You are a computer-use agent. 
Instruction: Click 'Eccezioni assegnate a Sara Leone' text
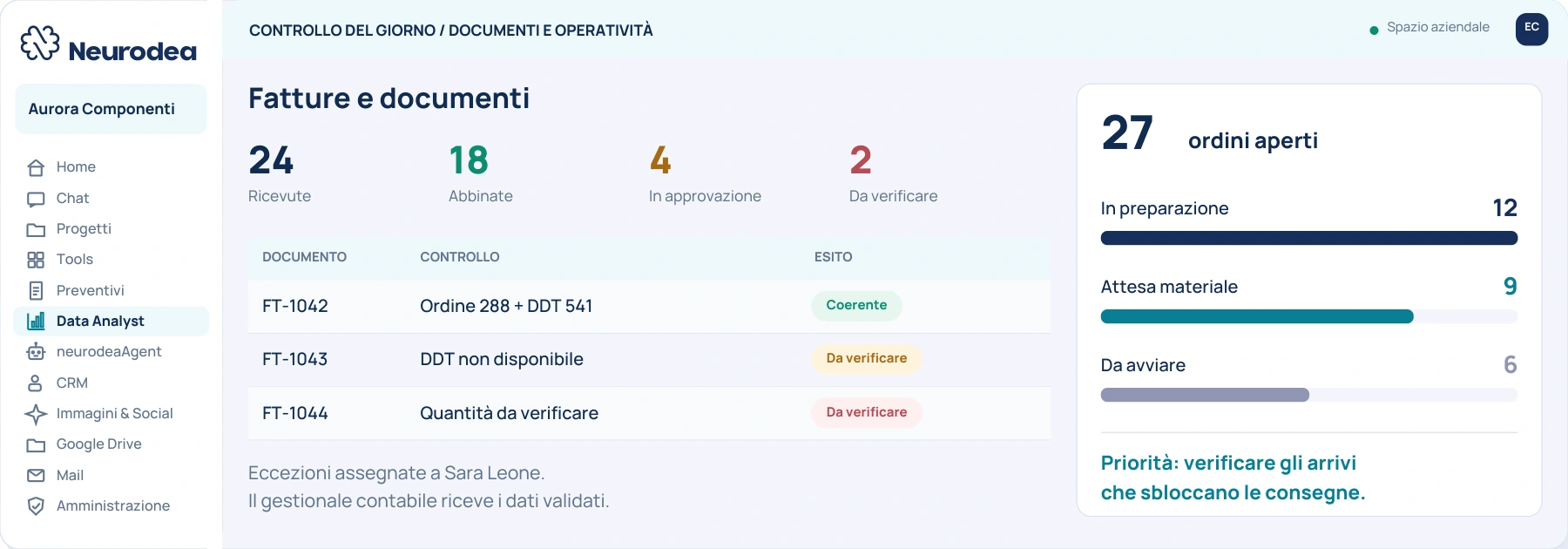pyautogui.click(x=396, y=473)
